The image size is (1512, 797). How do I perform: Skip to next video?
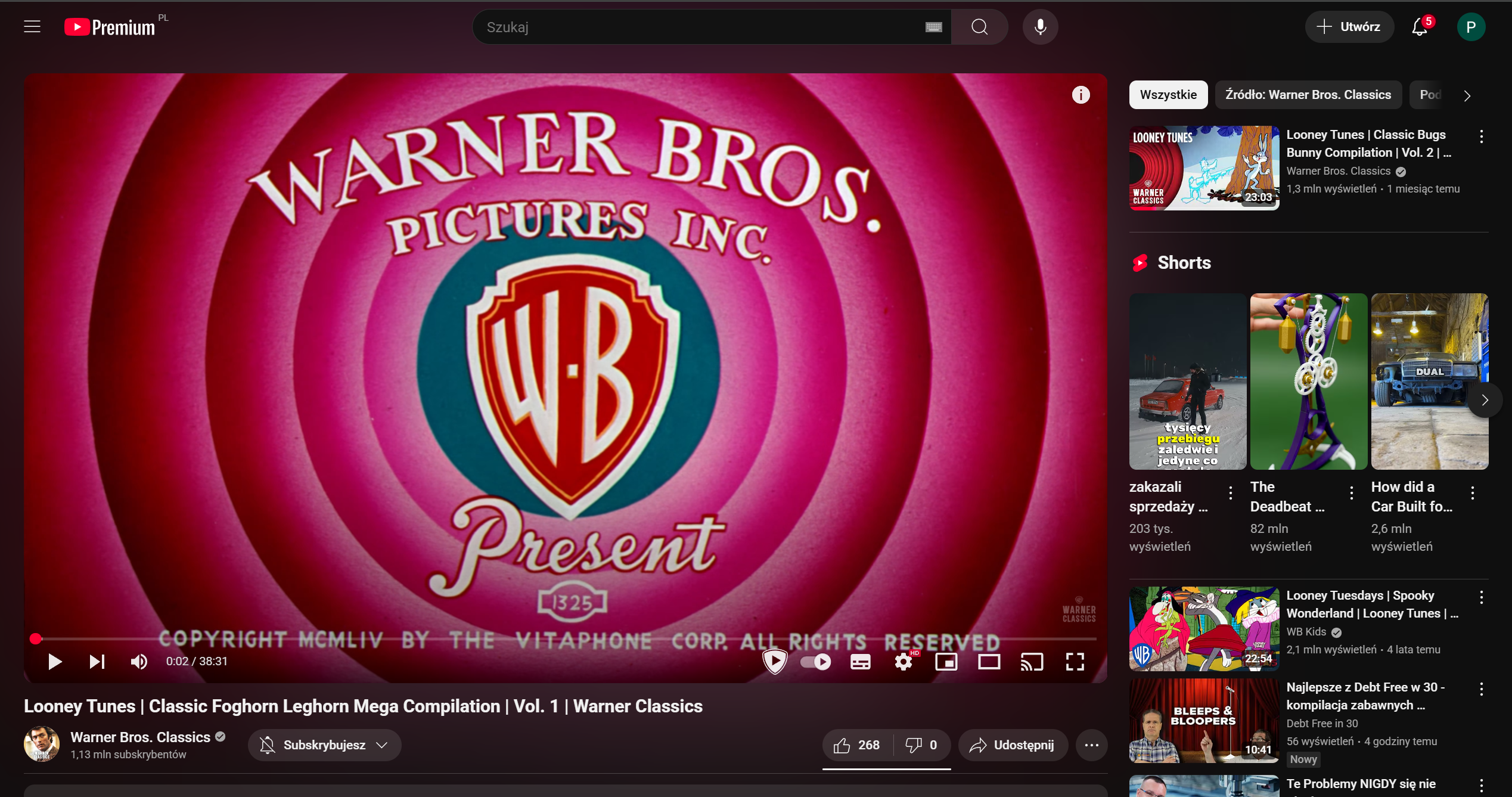pyautogui.click(x=97, y=662)
